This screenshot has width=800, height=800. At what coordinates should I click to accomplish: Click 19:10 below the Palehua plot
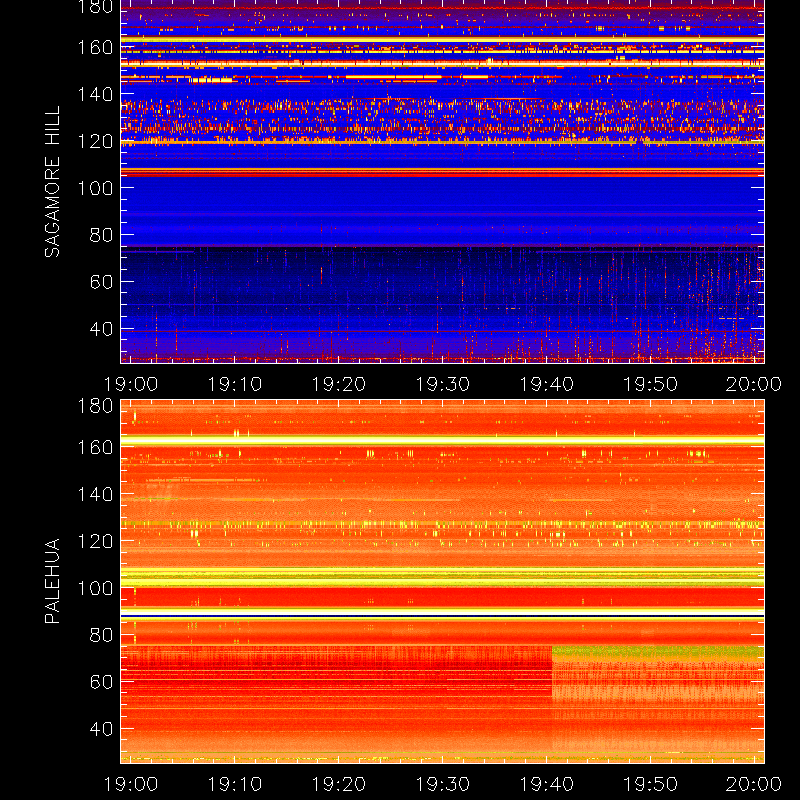tap(235, 784)
